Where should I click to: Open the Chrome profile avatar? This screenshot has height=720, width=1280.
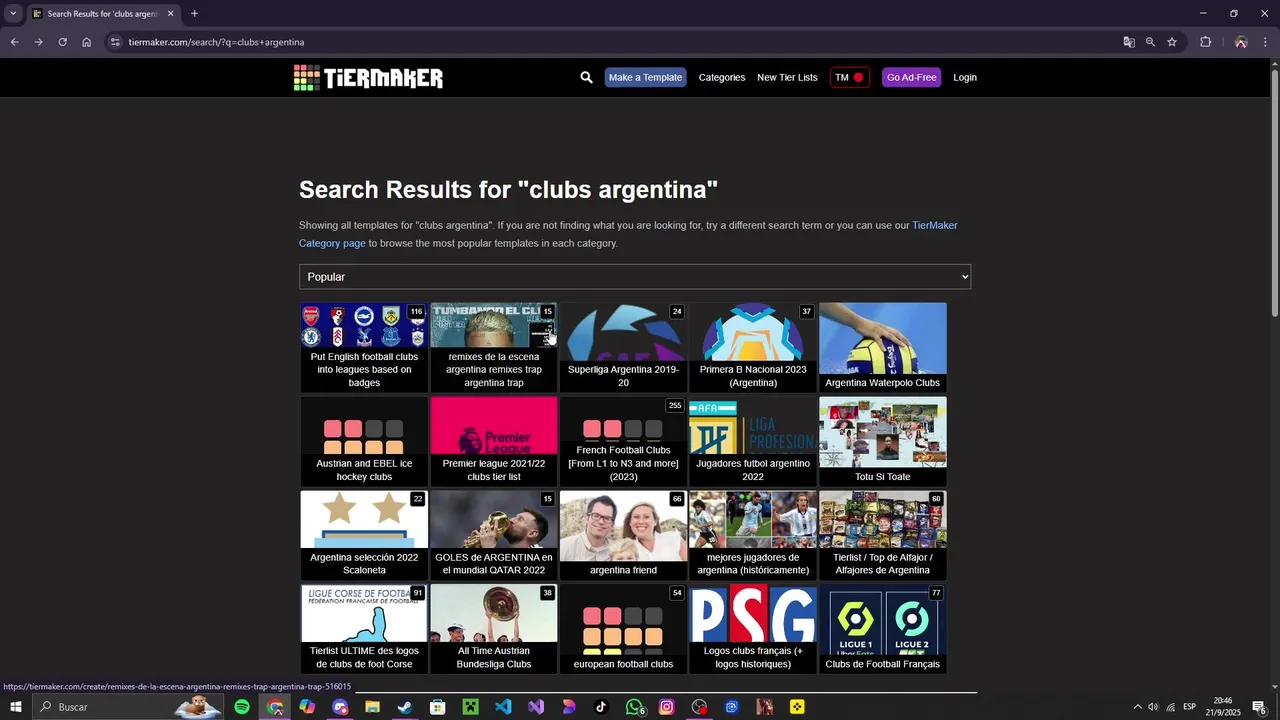pos(1241,42)
